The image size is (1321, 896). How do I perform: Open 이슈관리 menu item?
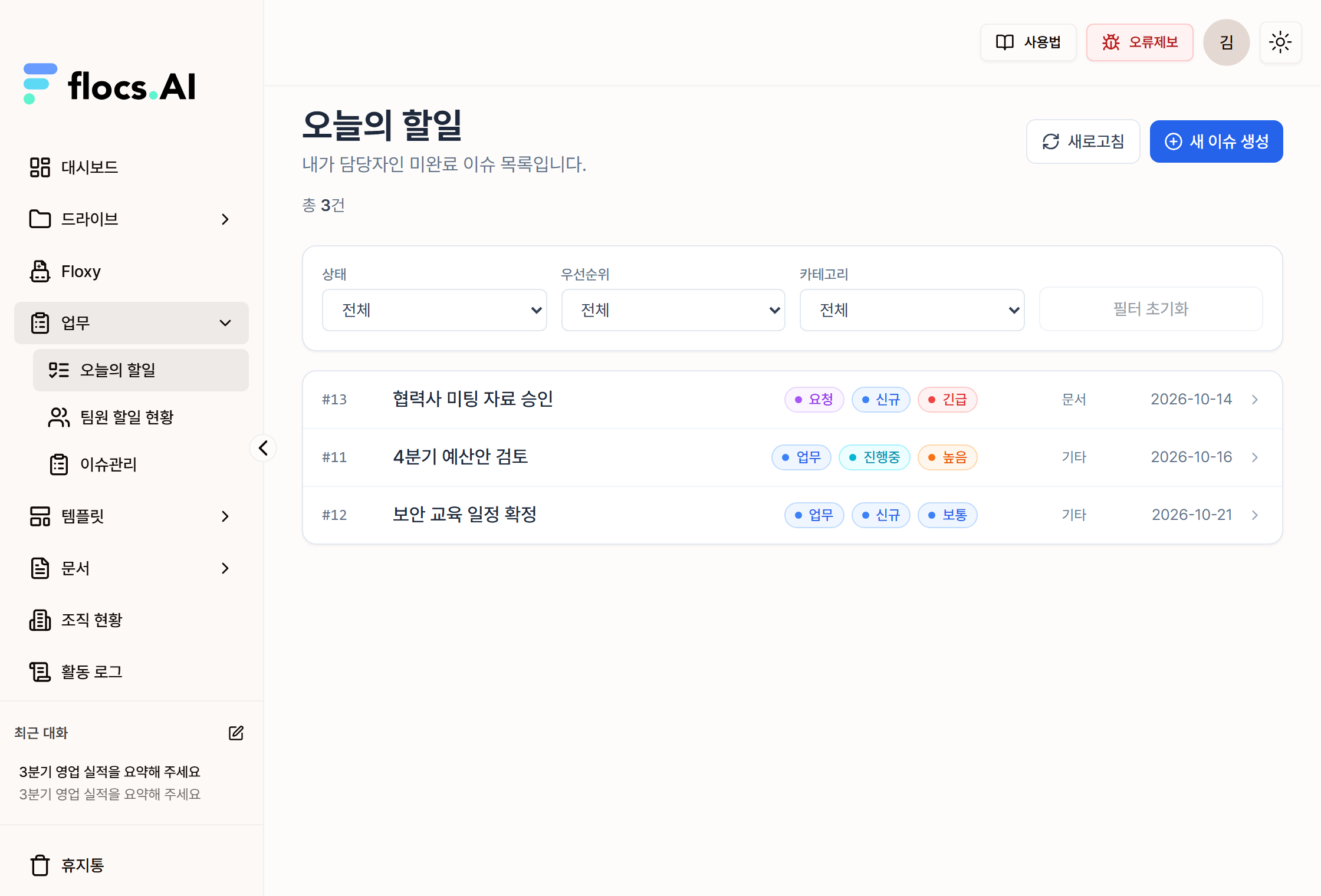point(141,465)
